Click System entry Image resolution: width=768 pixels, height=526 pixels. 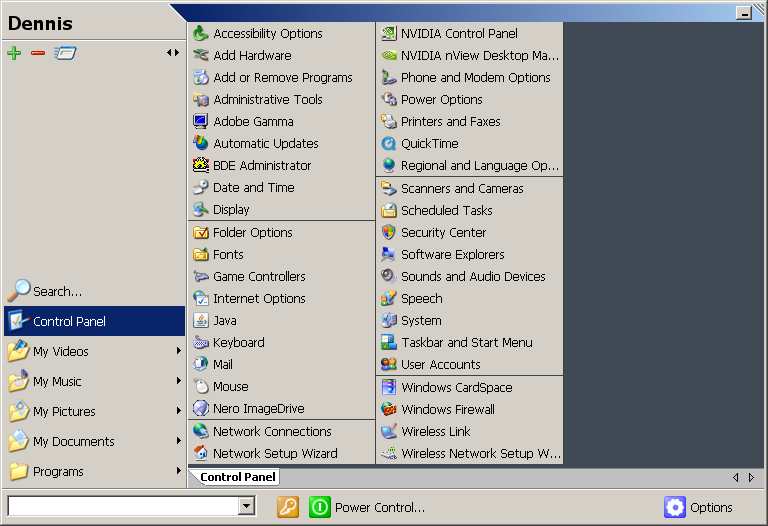pyautogui.click(x=469, y=321)
